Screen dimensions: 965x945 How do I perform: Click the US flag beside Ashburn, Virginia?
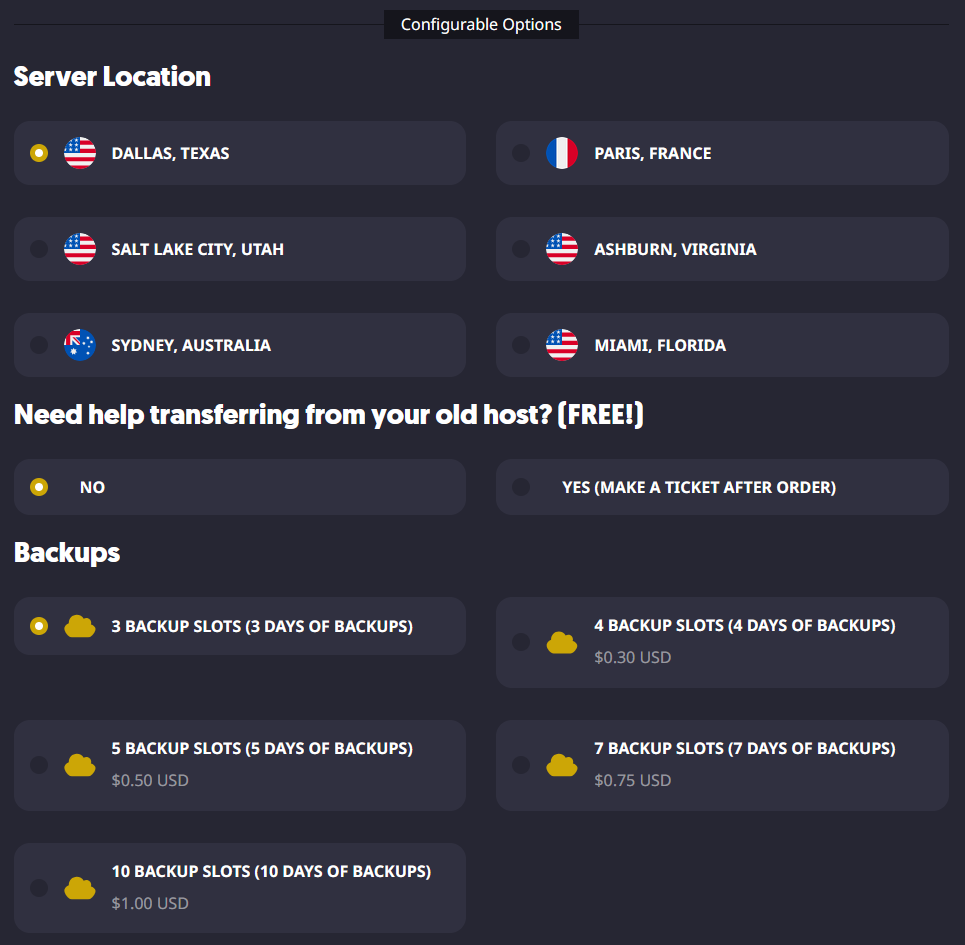[562, 249]
